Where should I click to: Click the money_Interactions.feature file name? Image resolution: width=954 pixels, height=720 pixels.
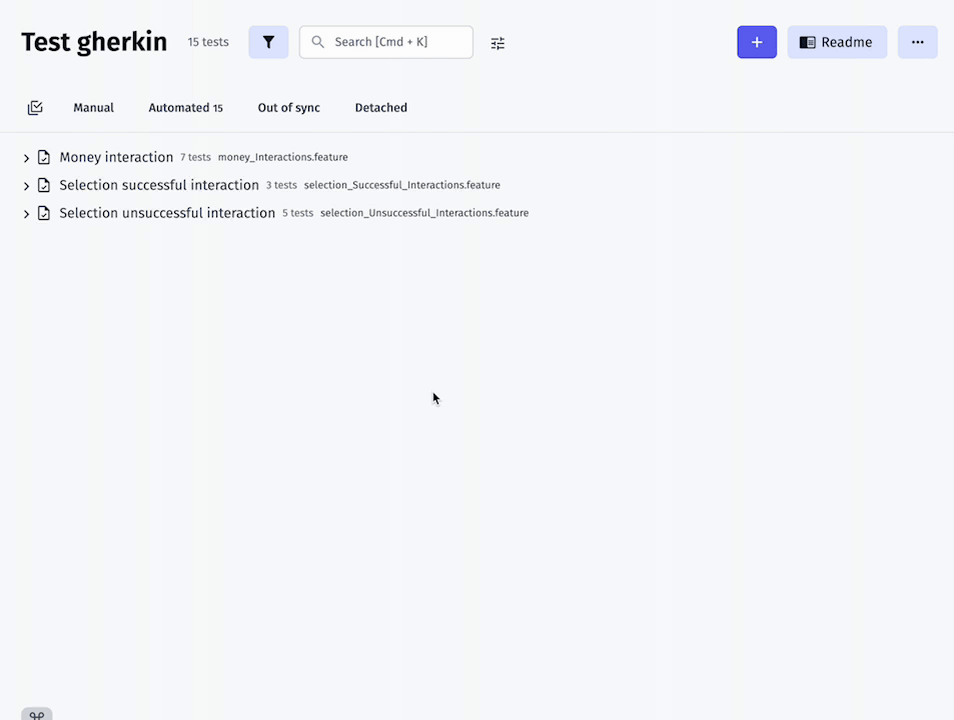pyautogui.click(x=283, y=157)
